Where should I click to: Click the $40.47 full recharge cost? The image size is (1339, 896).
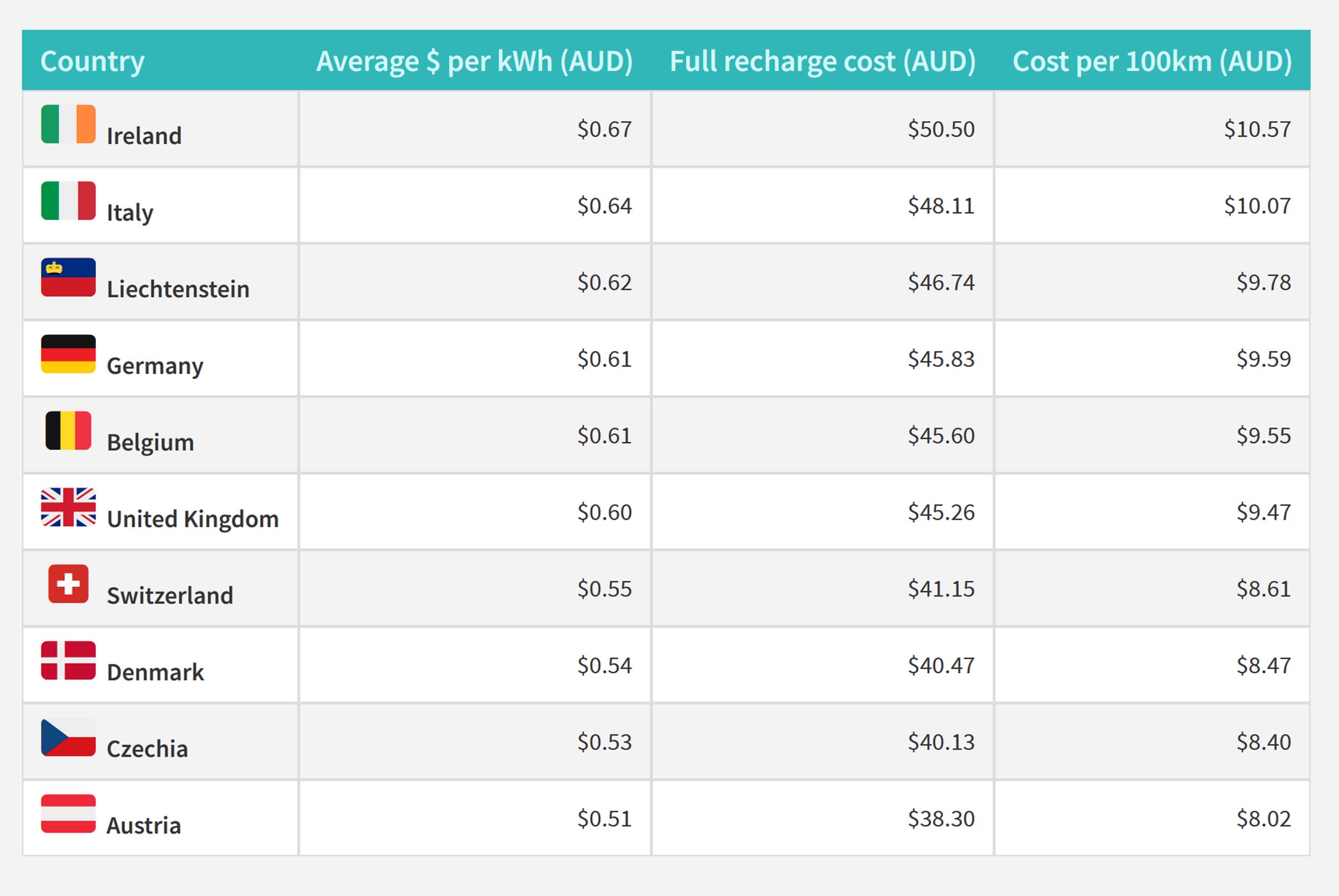[x=941, y=665]
